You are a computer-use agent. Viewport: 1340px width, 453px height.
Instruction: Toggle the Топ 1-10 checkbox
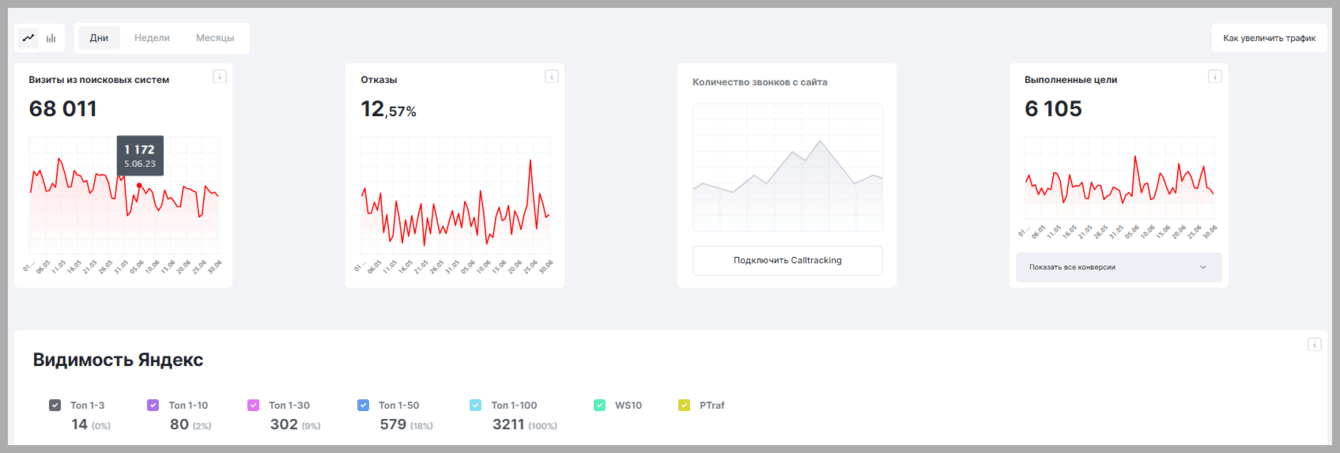click(x=153, y=405)
